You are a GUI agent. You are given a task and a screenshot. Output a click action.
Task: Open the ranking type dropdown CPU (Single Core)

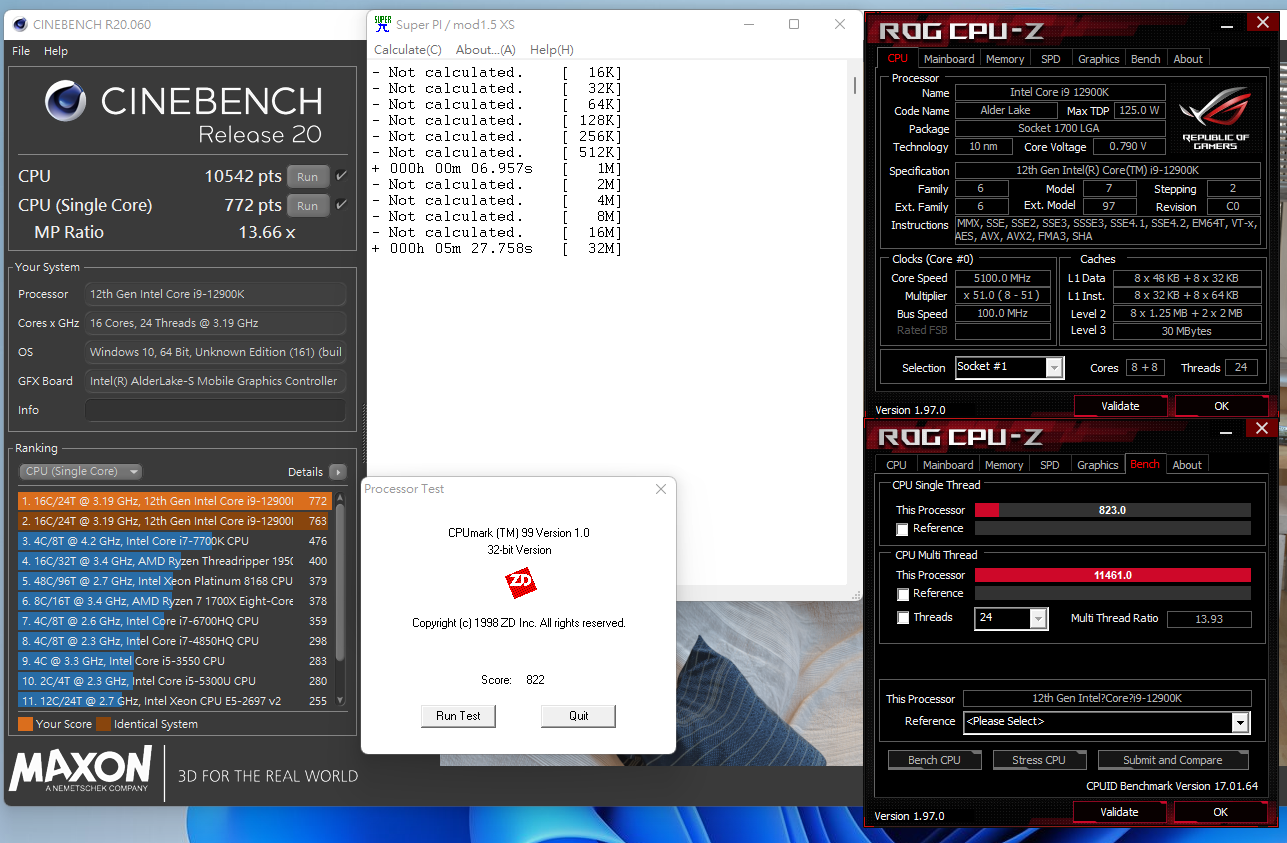[x=80, y=471]
